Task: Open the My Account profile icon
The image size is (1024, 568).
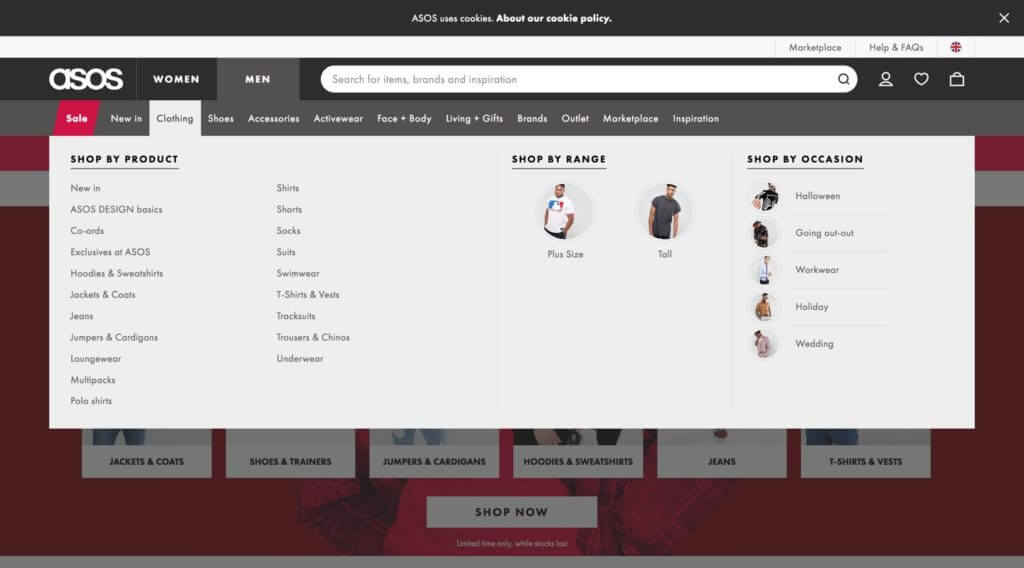Action: (x=886, y=79)
